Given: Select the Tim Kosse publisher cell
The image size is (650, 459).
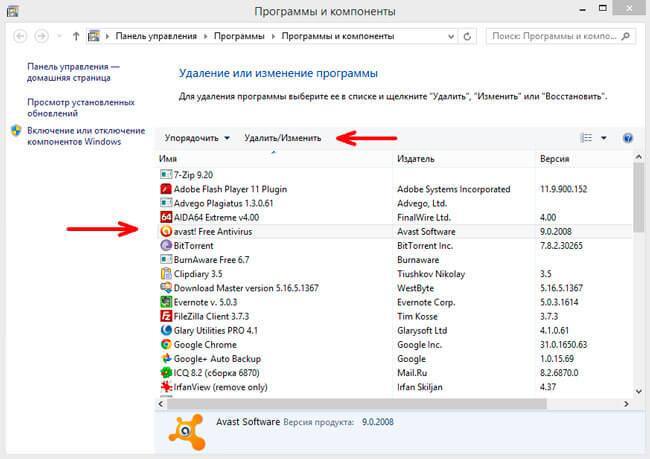Looking at the screenshot, I should [x=417, y=316].
